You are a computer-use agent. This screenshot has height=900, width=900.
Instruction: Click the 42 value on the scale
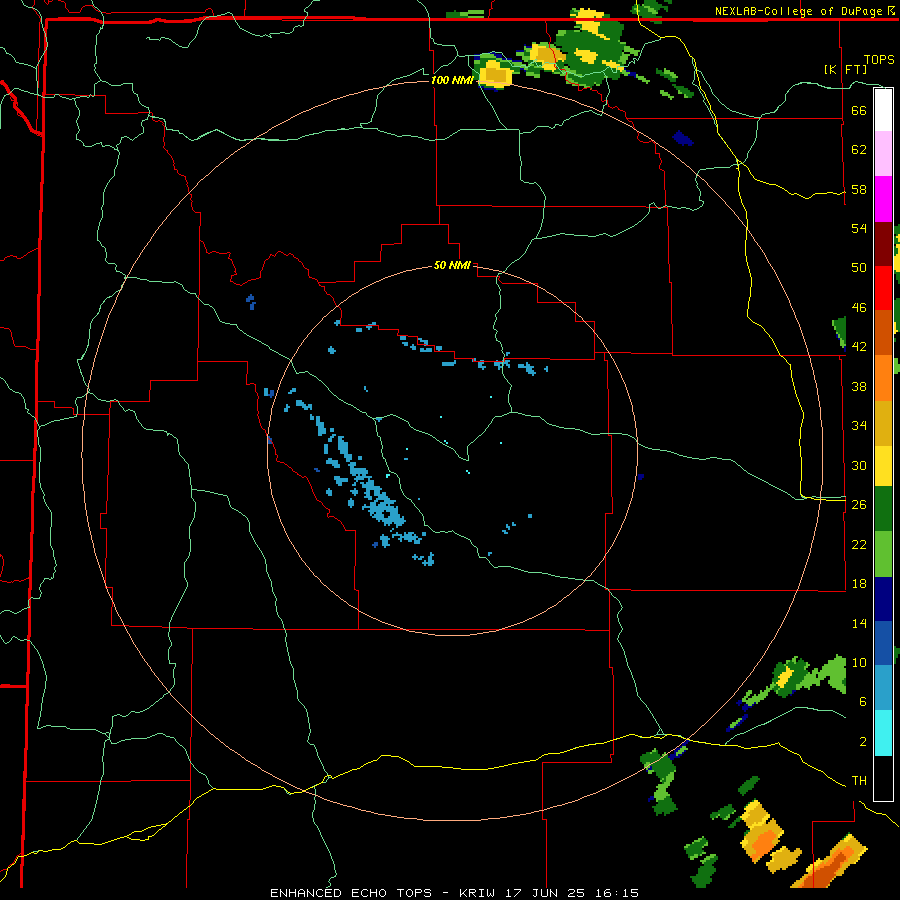coord(859,347)
